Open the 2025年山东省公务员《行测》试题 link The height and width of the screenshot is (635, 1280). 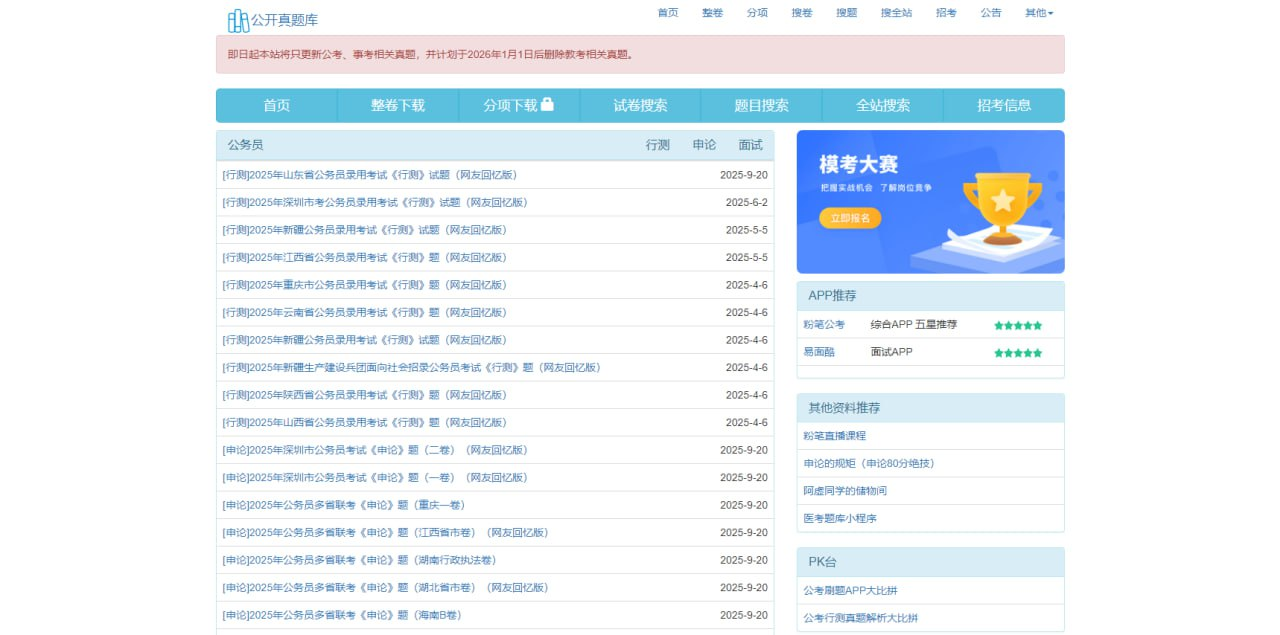click(370, 175)
